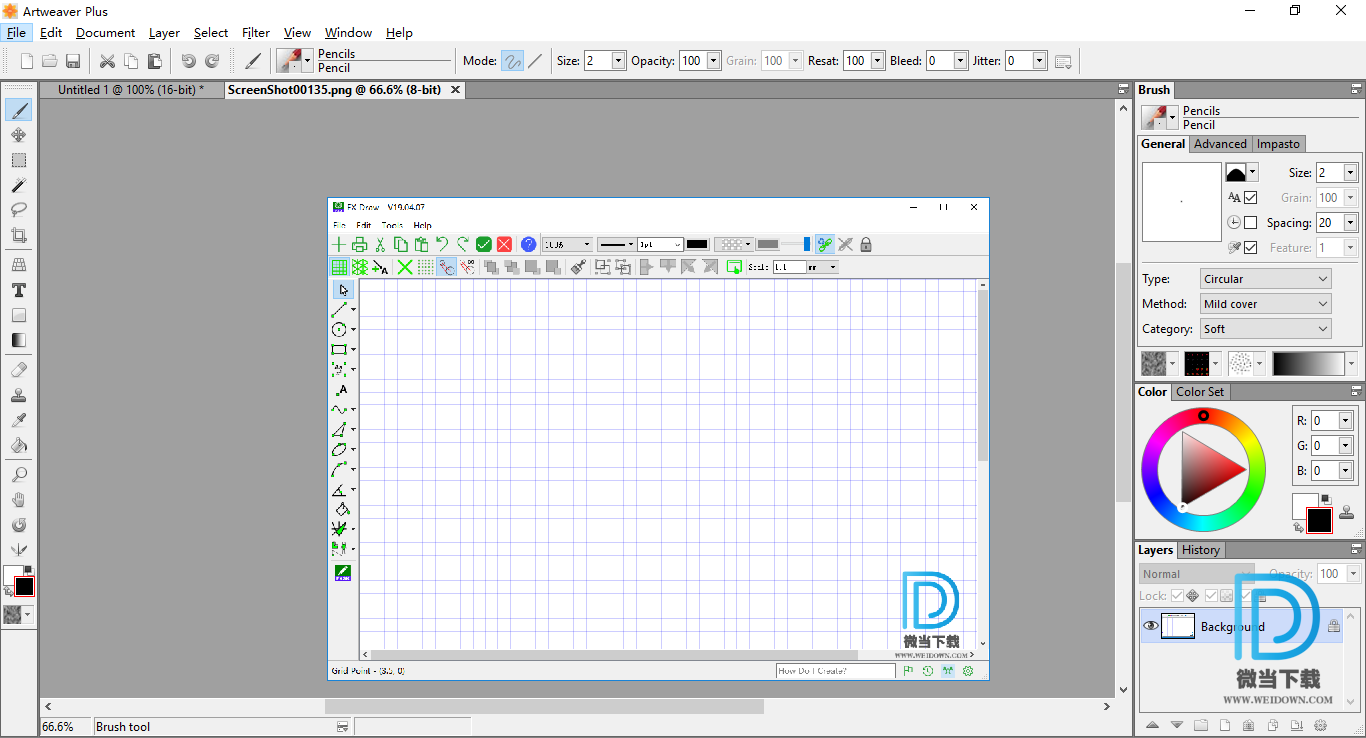Select the Shape tool
1366x738 pixels.
click(x=18, y=315)
